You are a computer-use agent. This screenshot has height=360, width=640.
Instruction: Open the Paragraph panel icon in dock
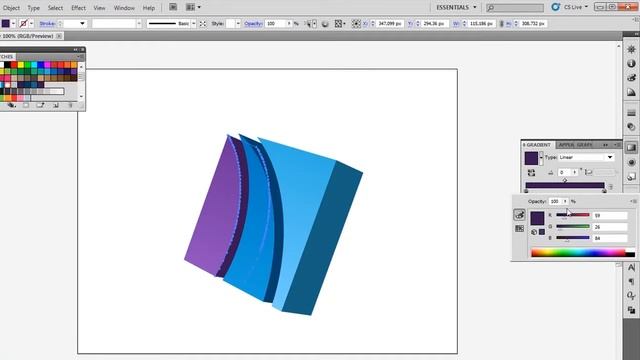[x=631, y=282]
